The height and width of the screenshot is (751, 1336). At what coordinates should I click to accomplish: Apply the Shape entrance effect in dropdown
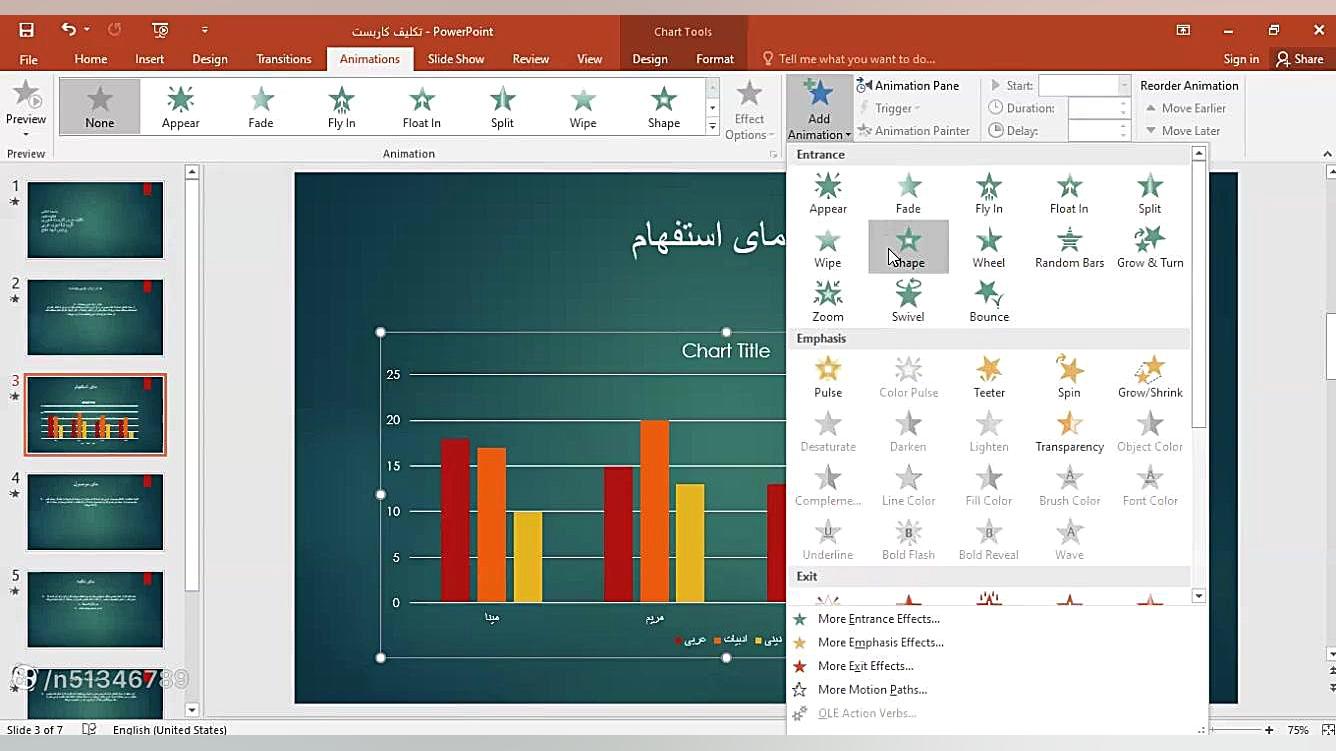908,247
